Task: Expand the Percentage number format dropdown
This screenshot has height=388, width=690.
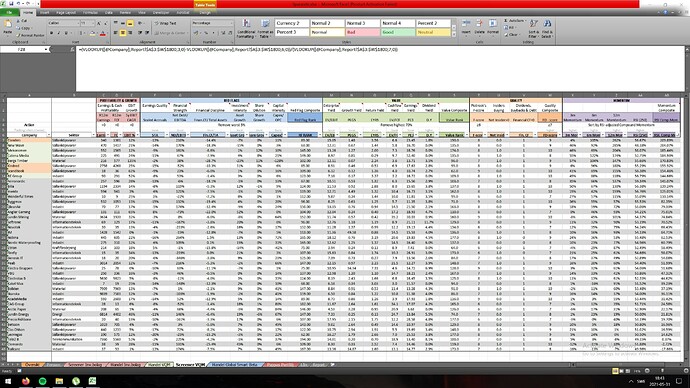Action: tap(232, 23)
